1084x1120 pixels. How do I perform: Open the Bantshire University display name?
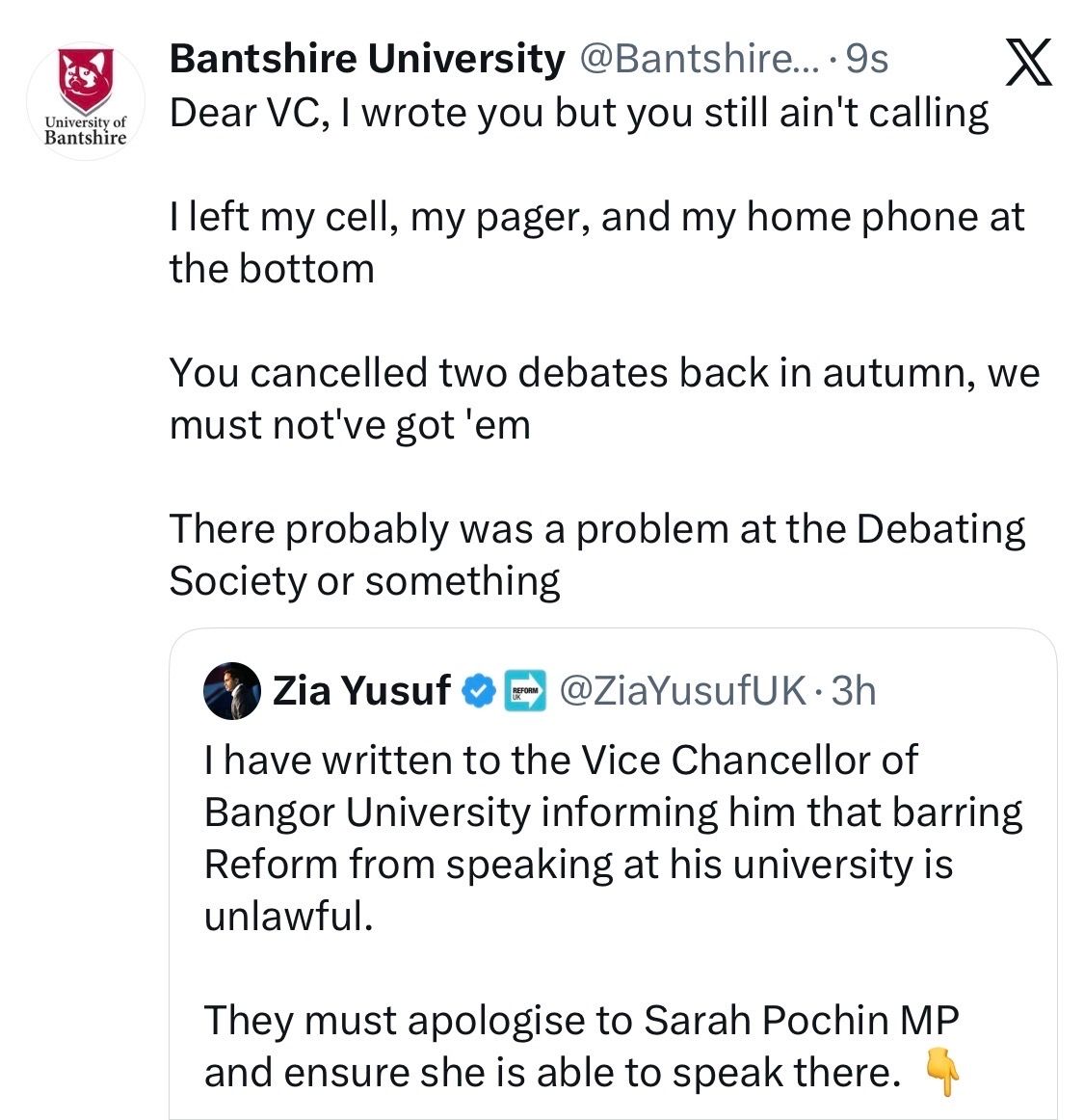click(x=367, y=59)
